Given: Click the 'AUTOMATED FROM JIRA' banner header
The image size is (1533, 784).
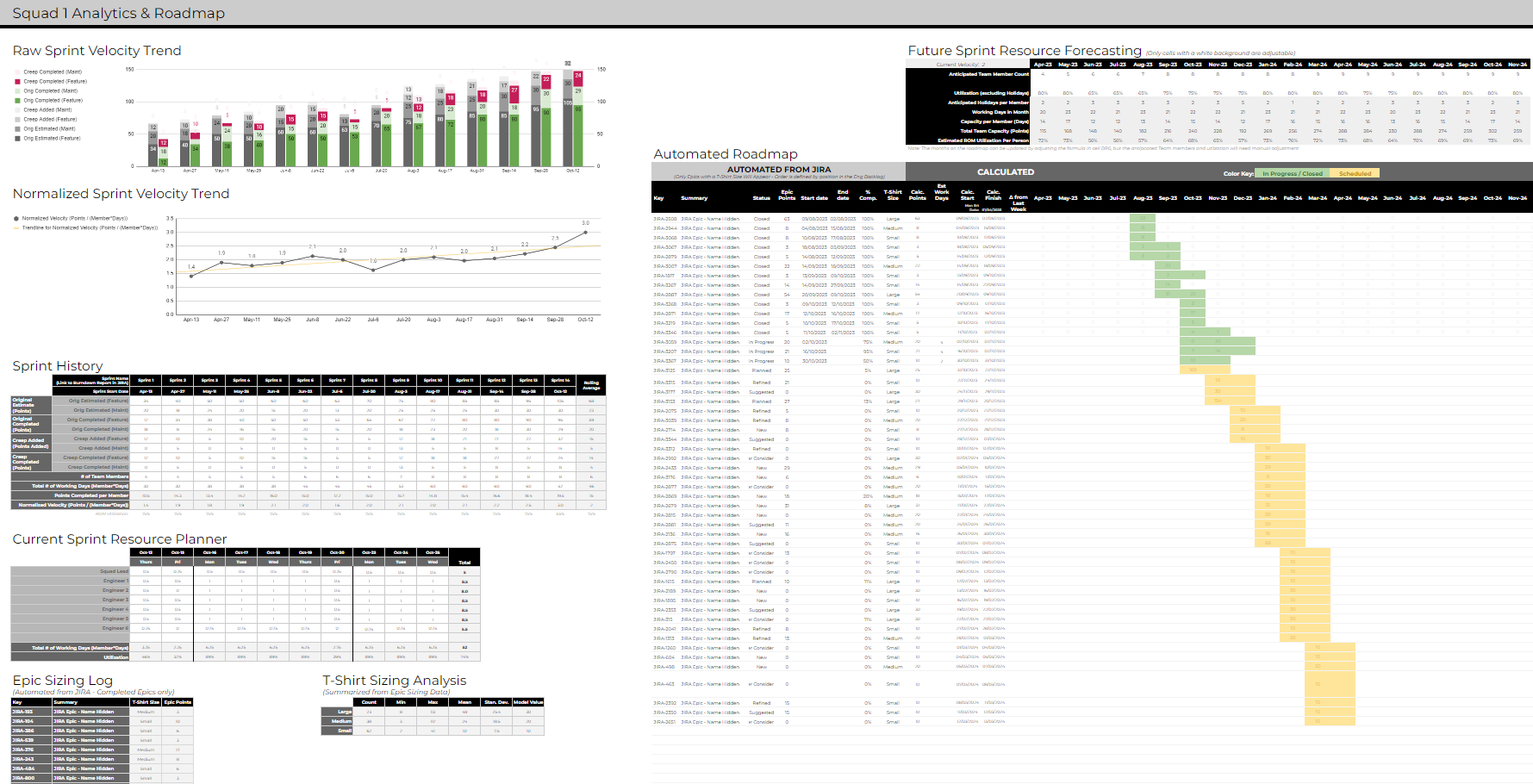Looking at the screenshot, I should coord(779,170).
